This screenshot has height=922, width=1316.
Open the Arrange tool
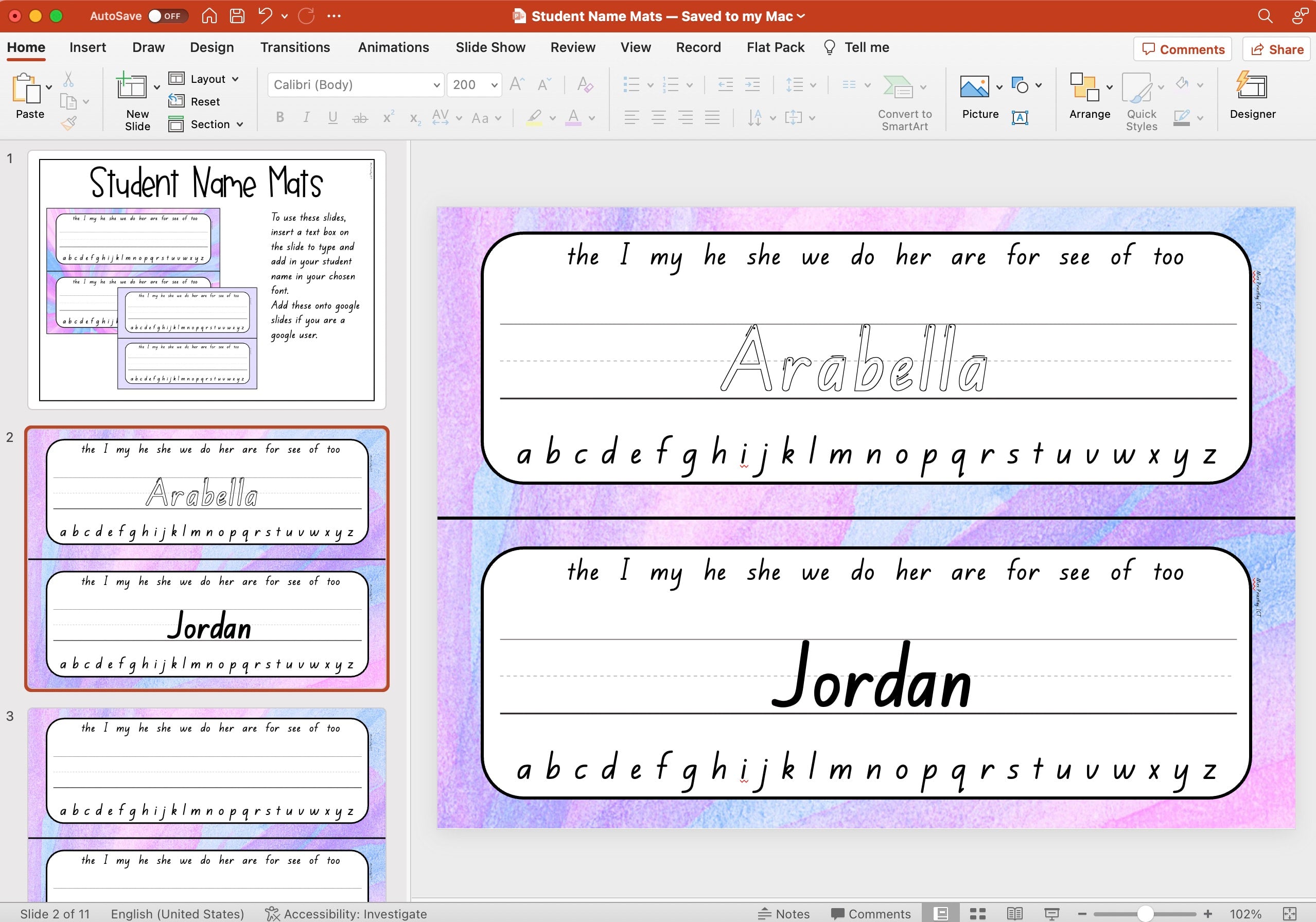1084,87
